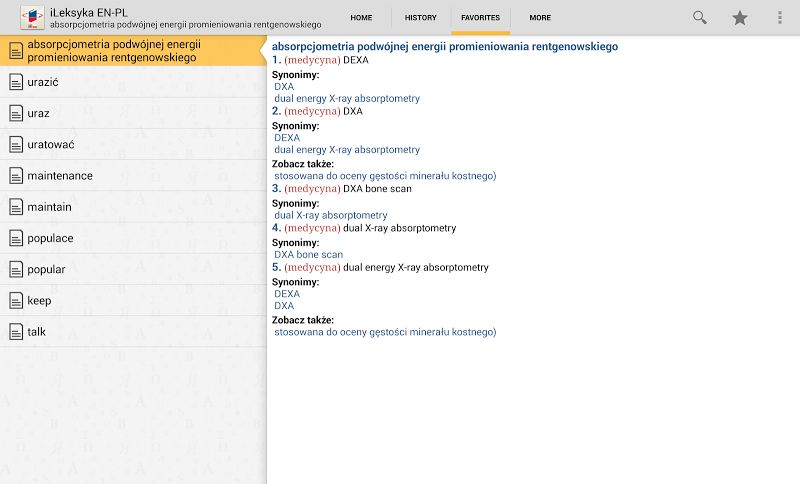The width and height of the screenshot is (800, 484).
Task: Open the HISTORY tab
Action: click(x=420, y=18)
